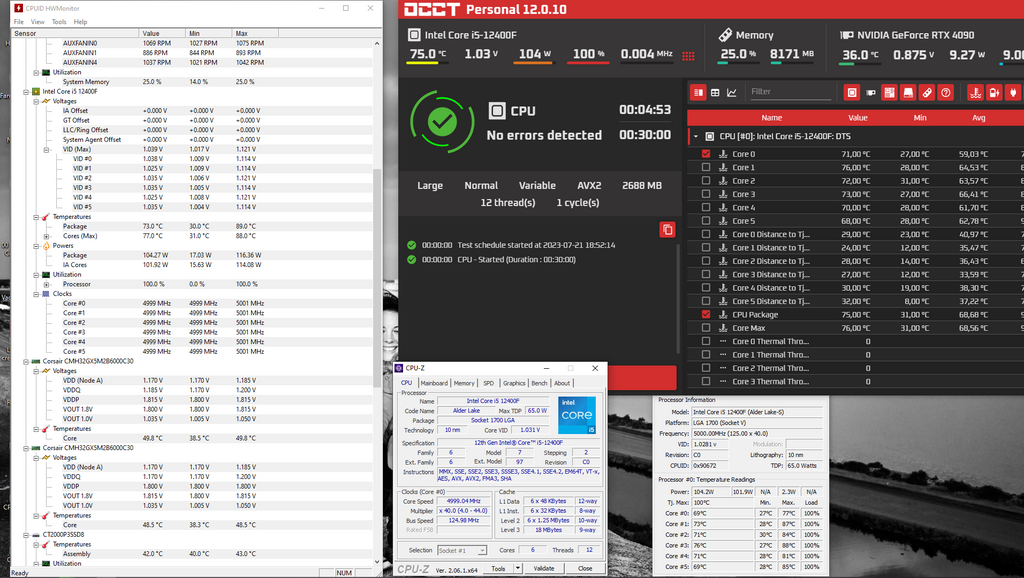This screenshot has width=1024, height=578.
Task: Toggle motherboard sensor filter in OCCT
Action: [889, 93]
